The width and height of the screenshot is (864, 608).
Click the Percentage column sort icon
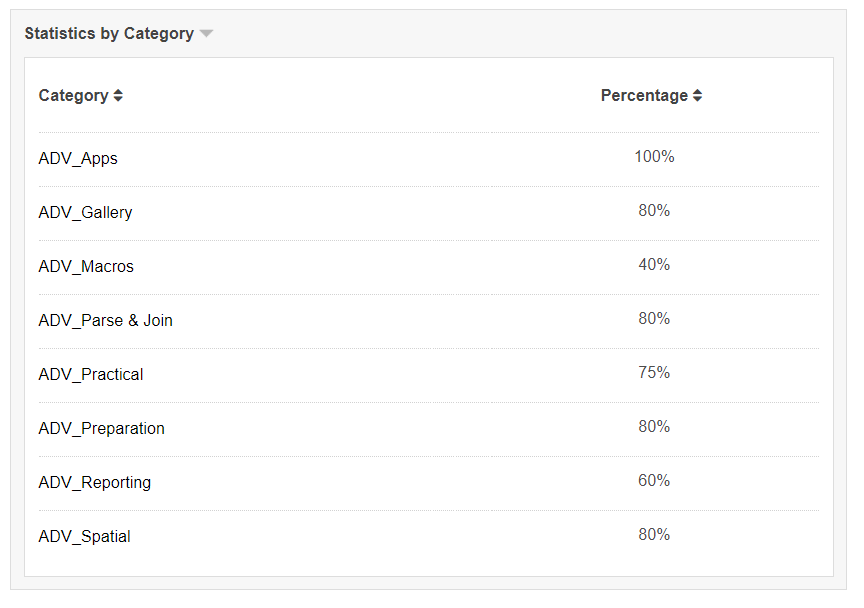pos(697,96)
